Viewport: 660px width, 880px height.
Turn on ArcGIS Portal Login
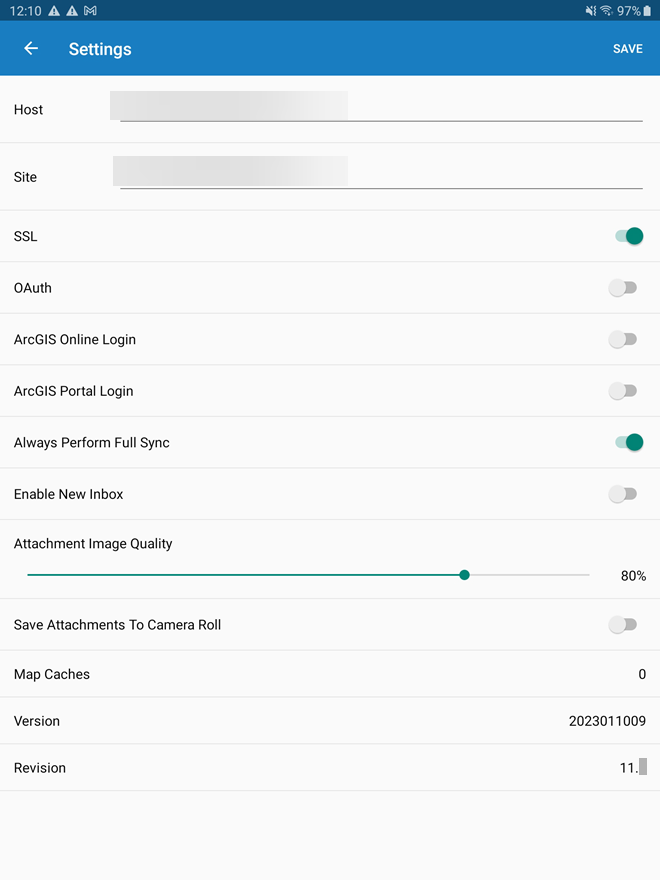pos(623,391)
